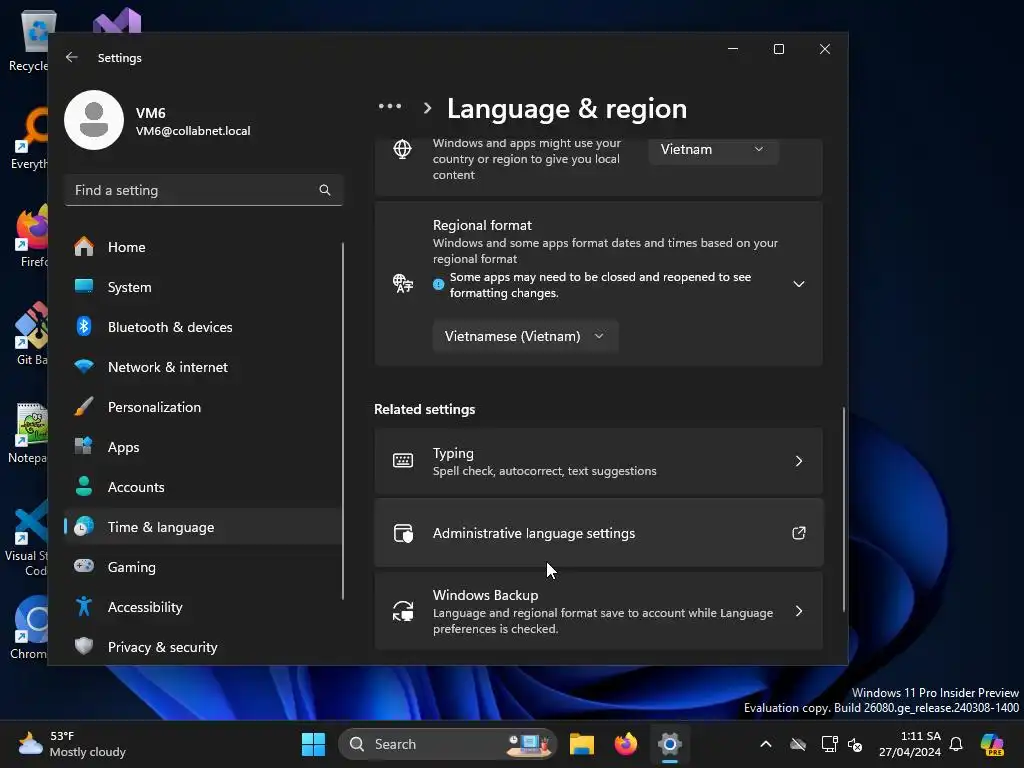Open the Vietnam country dropdown
1024x768 pixels.
(x=713, y=150)
